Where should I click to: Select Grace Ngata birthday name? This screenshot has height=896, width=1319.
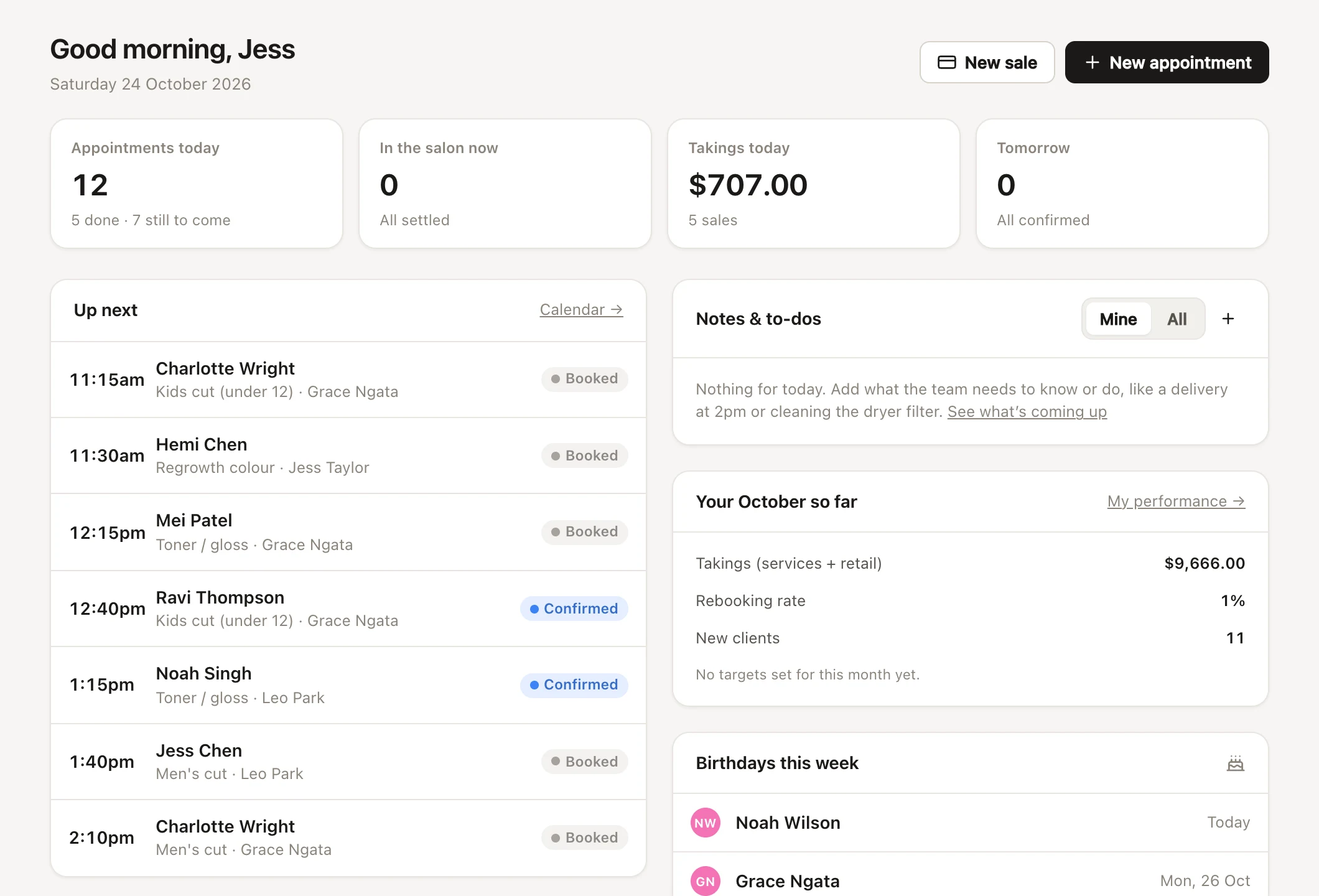(x=787, y=881)
